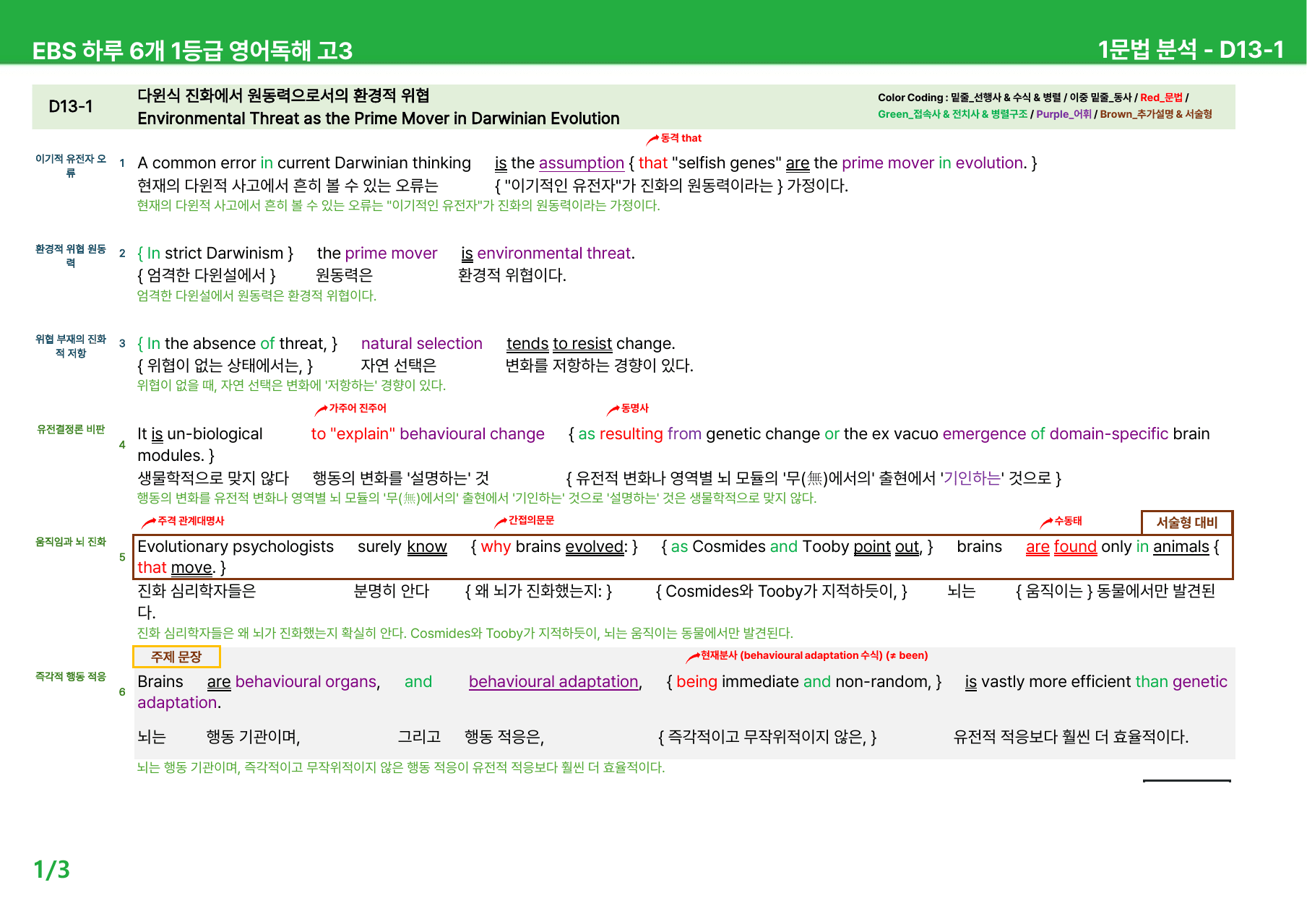Click the red arrow beside 동격 that
1307x924 pixels.
tap(652, 139)
